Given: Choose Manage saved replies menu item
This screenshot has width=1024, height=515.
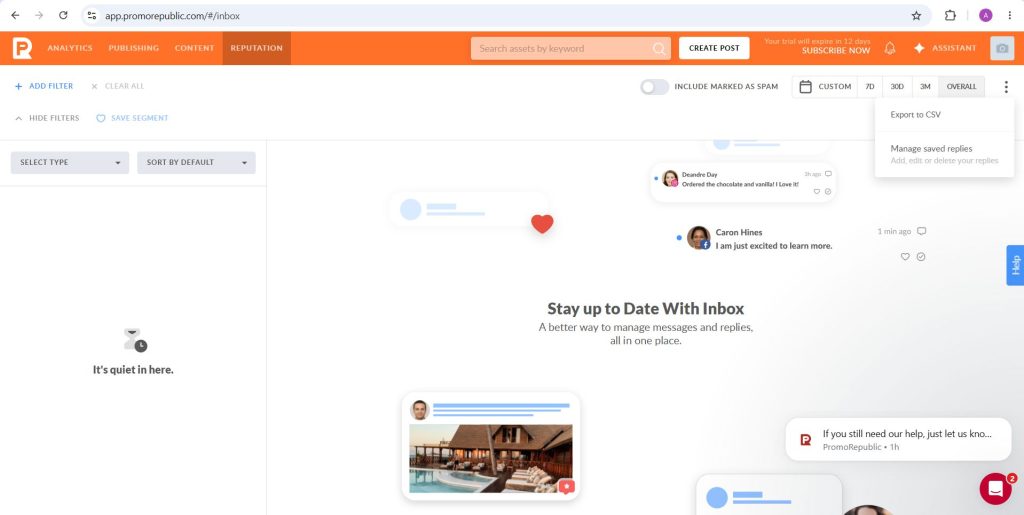Looking at the screenshot, I should pos(944,154).
